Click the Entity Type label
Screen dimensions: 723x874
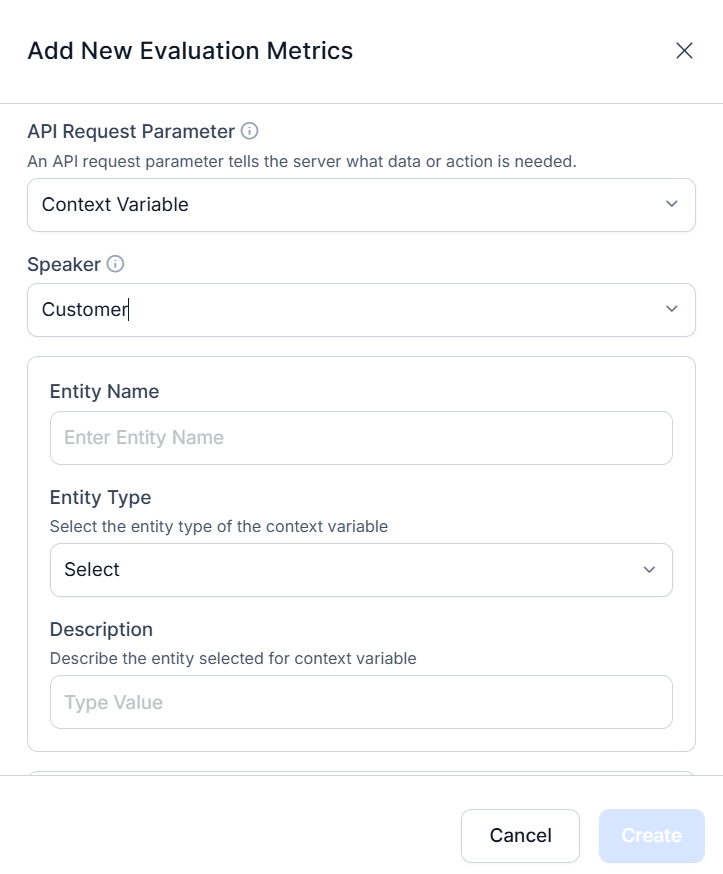(100, 497)
